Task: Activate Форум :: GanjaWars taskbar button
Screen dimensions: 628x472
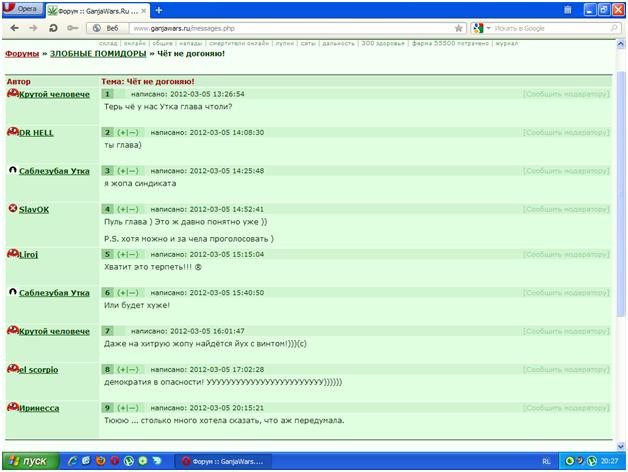Action: pyautogui.click(x=223, y=462)
